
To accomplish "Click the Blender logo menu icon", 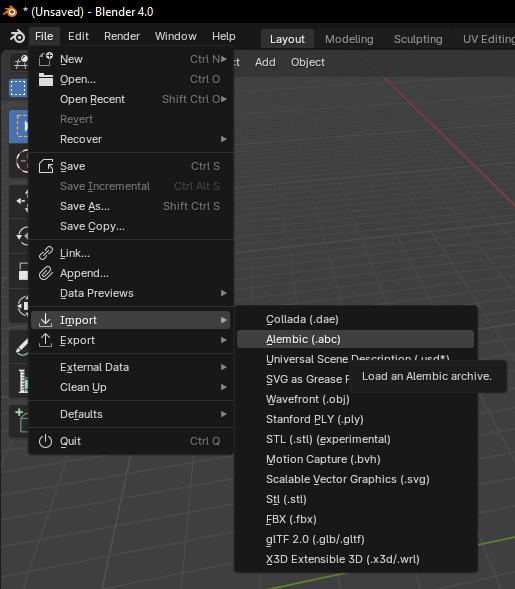I will [17, 36].
